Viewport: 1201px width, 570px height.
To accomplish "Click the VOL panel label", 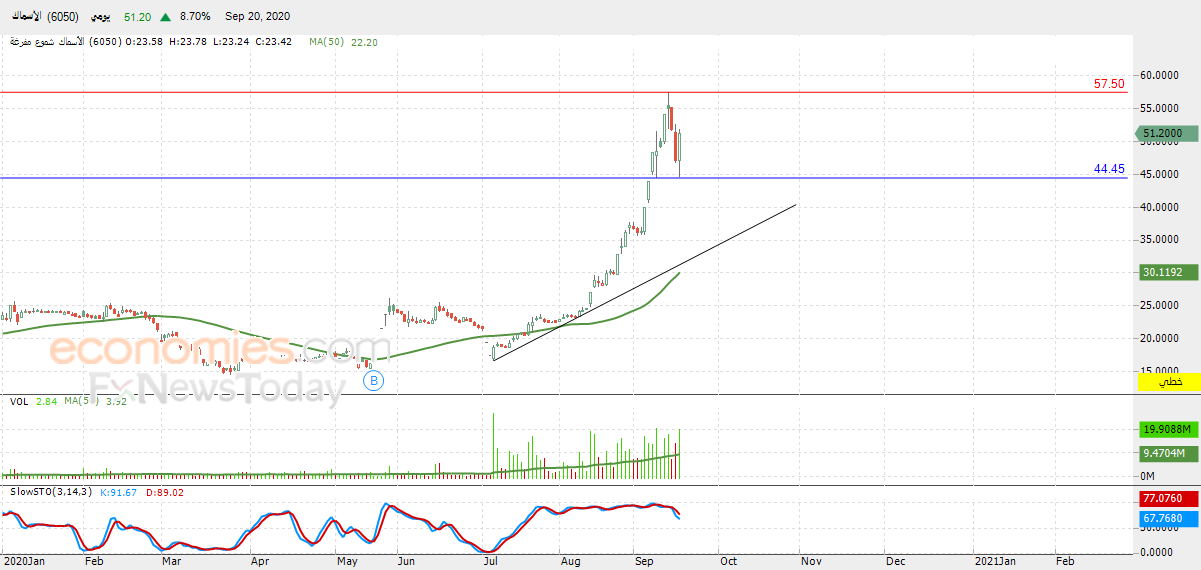I will pyautogui.click(x=18, y=401).
